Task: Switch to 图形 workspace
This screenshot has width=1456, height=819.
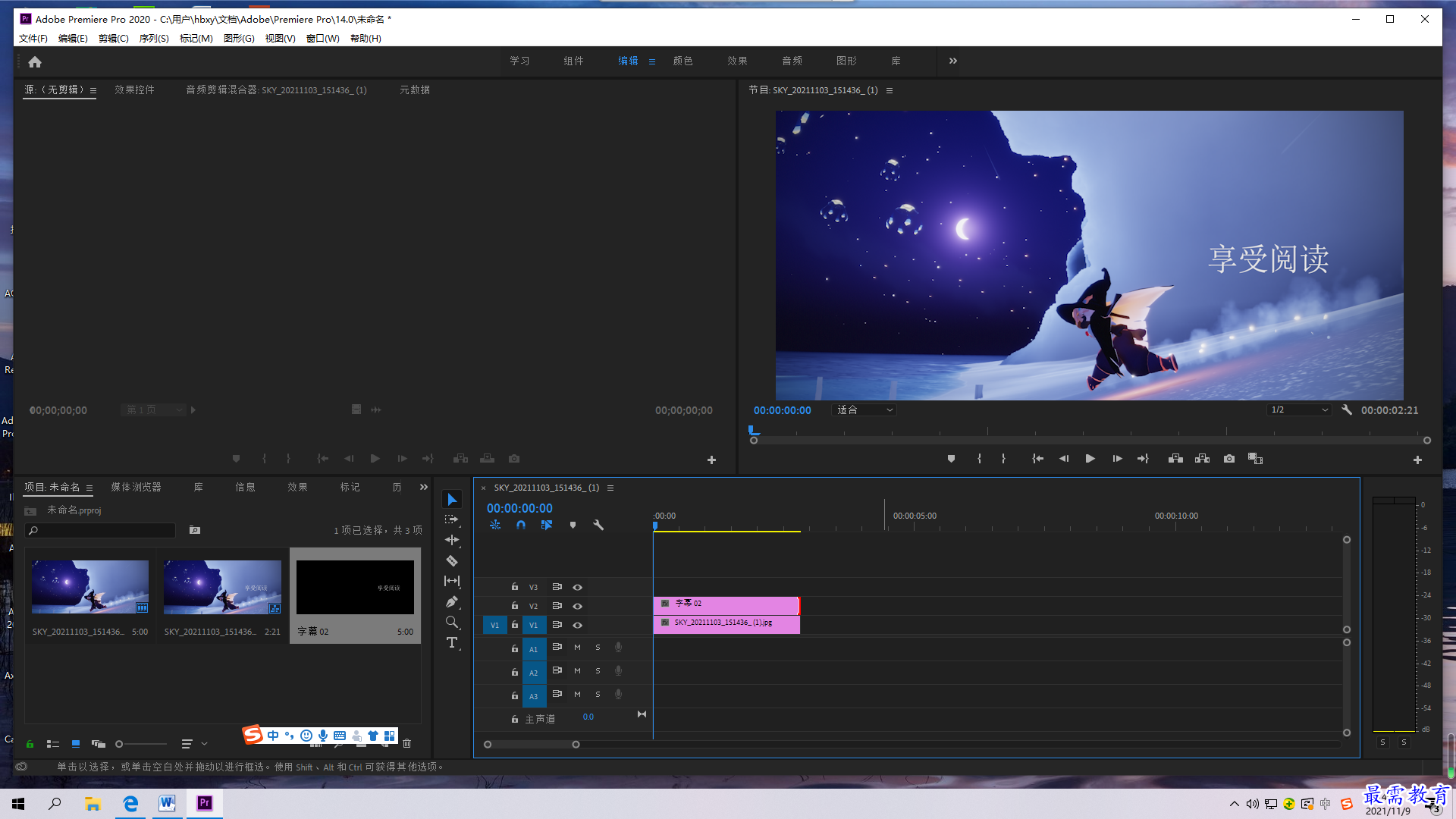Action: click(x=846, y=61)
